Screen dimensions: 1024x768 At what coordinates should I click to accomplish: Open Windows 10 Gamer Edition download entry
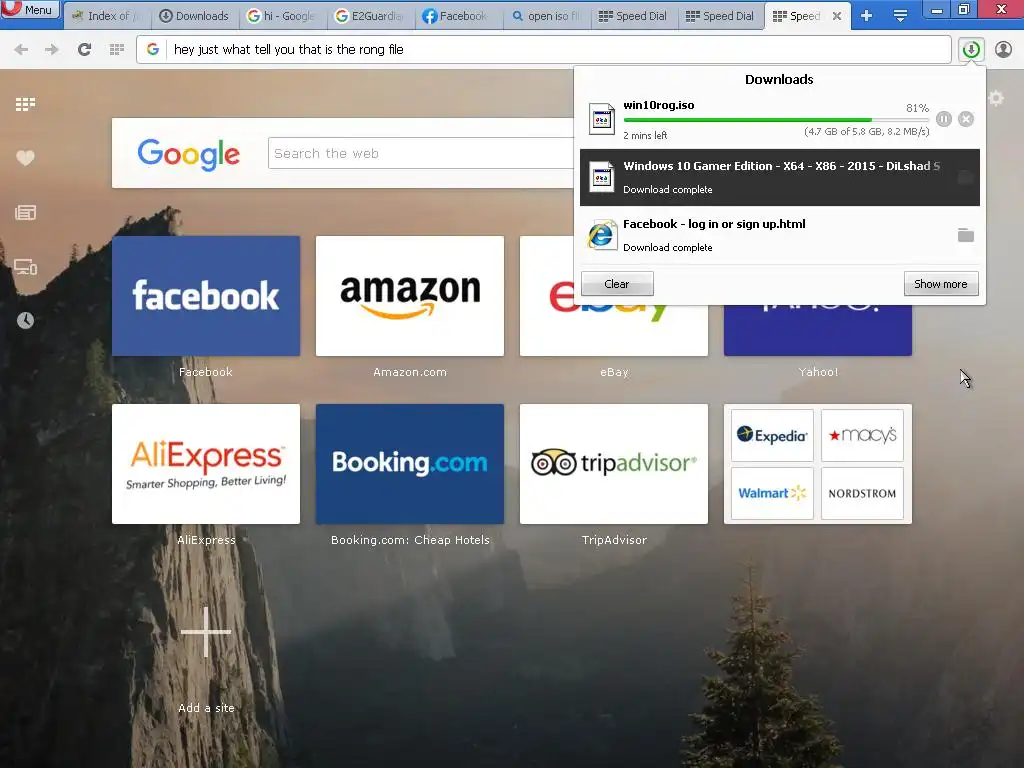click(780, 178)
